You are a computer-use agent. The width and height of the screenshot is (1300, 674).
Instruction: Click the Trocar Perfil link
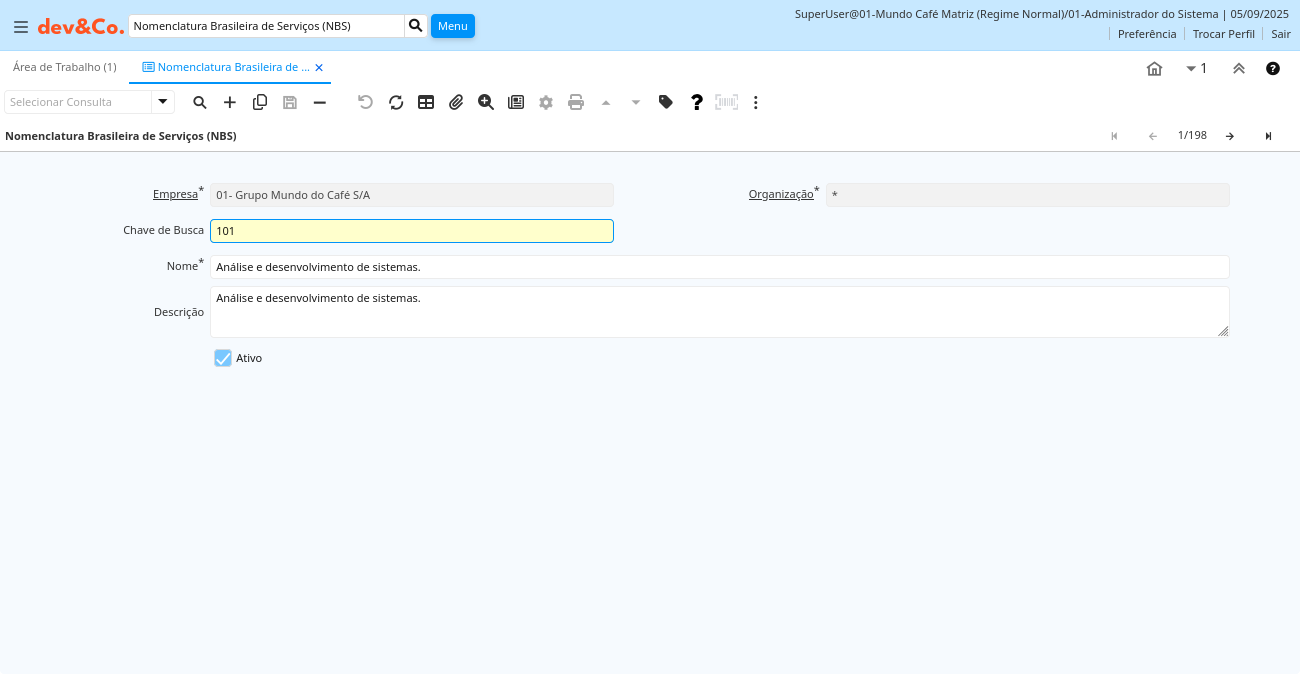point(1223,34)
